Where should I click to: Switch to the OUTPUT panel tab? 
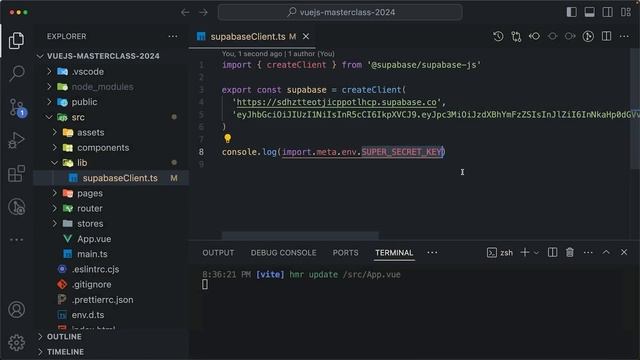click(x=218, y=253)
